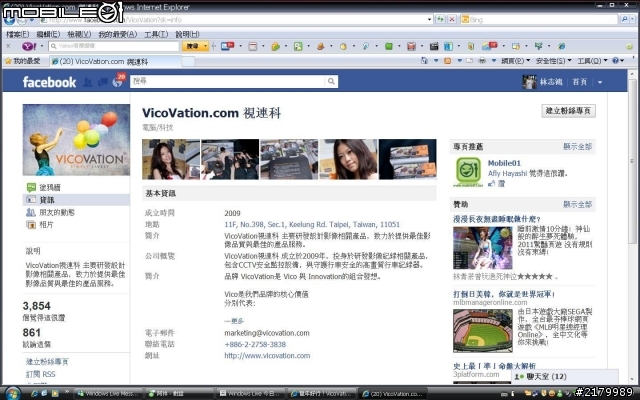Expand the Facebook account arrow next to 首頁
This screenshot has width=640, height=400.
coord(600,82)
